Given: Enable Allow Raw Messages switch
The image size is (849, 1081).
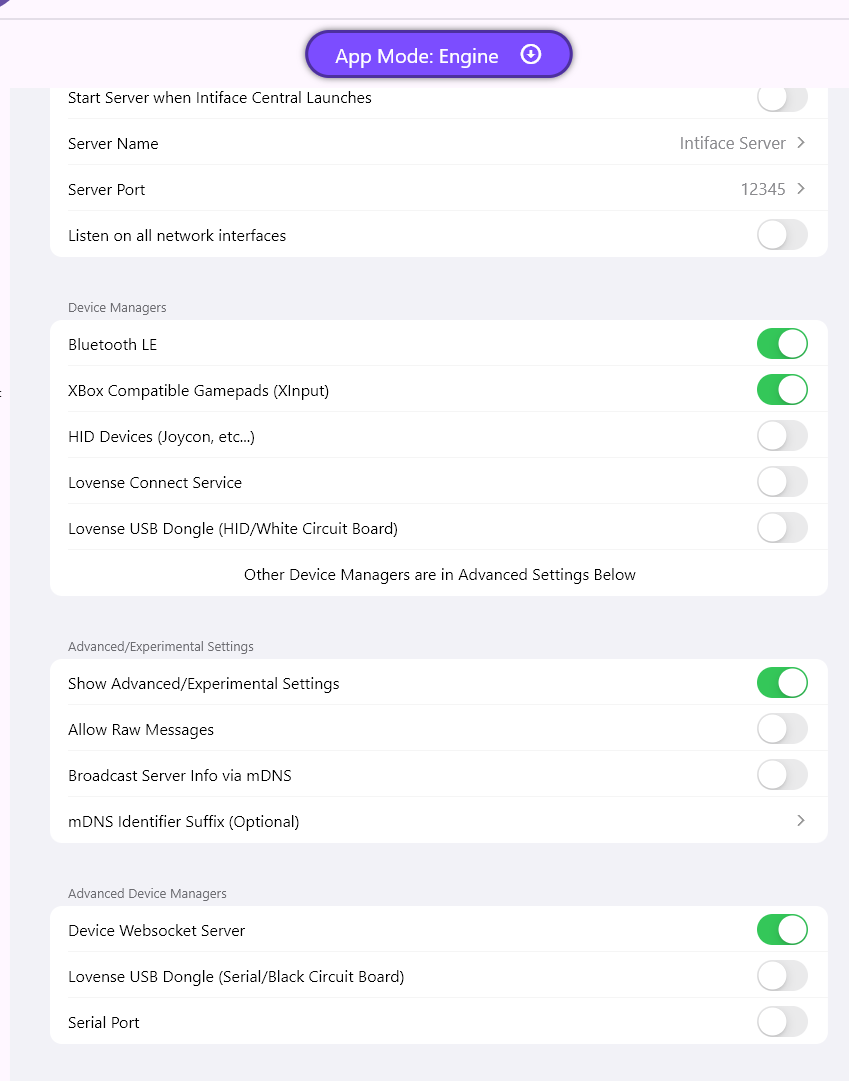Looking at the screenshot, I should coord(782,729).
